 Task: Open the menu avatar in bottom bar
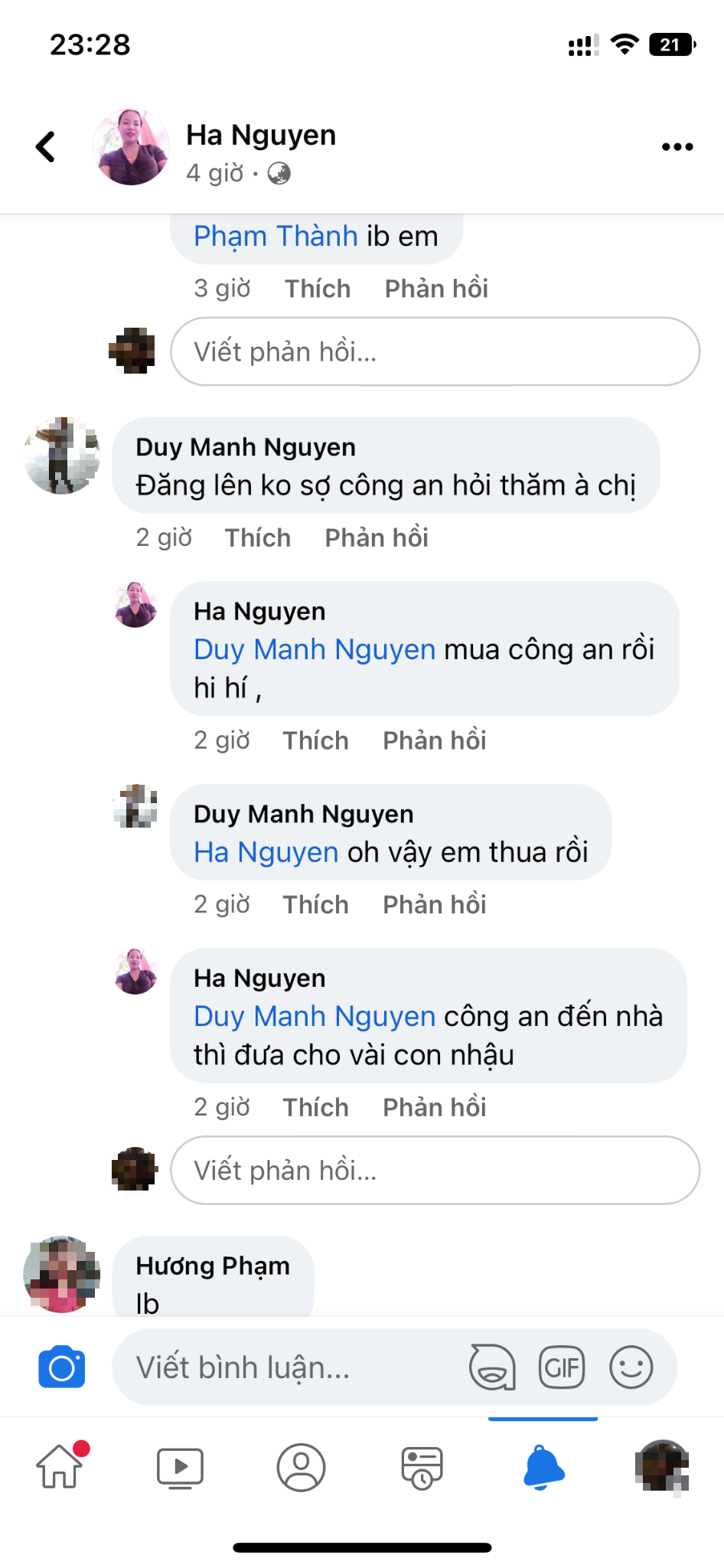click(x=663, y=1466)
